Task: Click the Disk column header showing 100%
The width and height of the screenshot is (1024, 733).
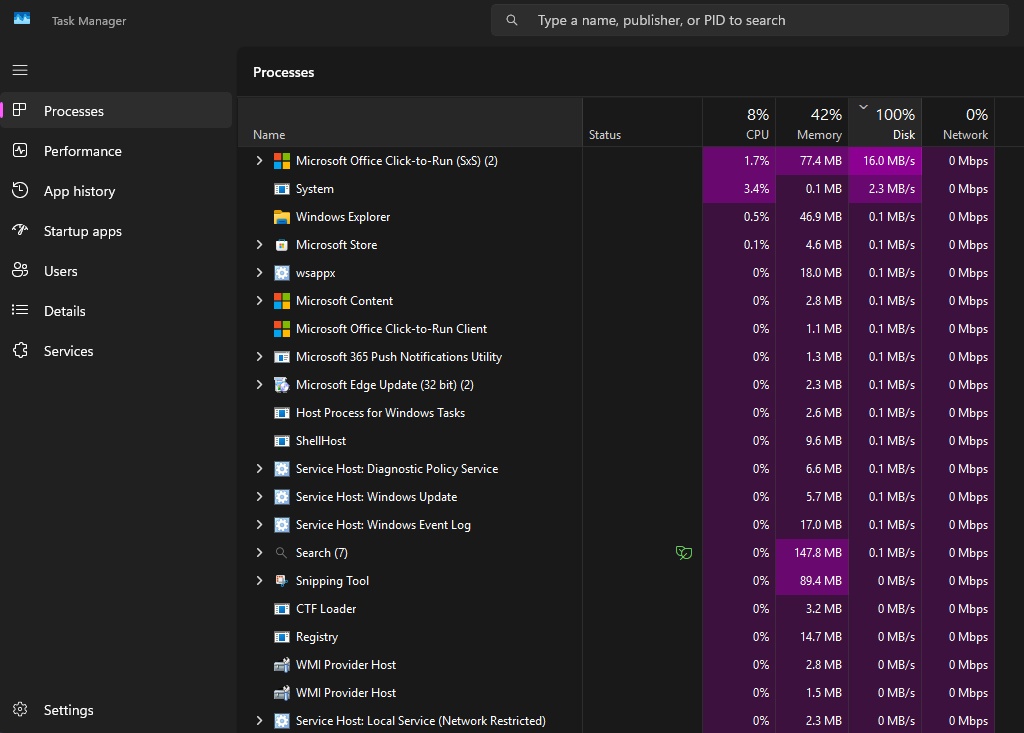Action: coord(886,123)
